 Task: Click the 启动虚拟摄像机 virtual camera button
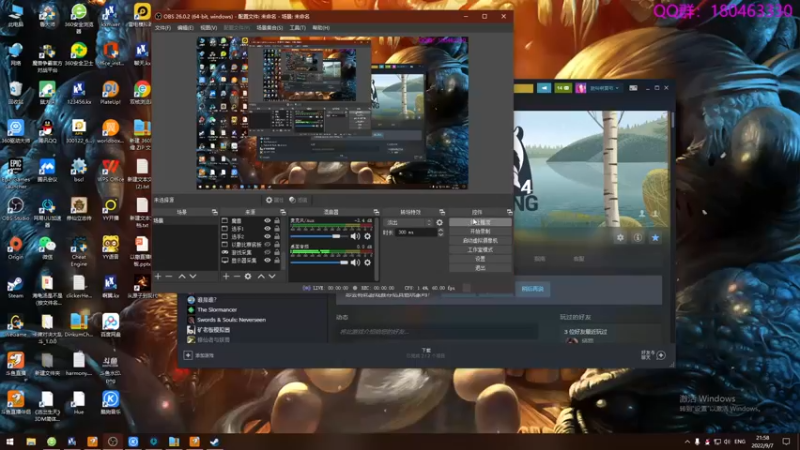[x=480, y=240]
